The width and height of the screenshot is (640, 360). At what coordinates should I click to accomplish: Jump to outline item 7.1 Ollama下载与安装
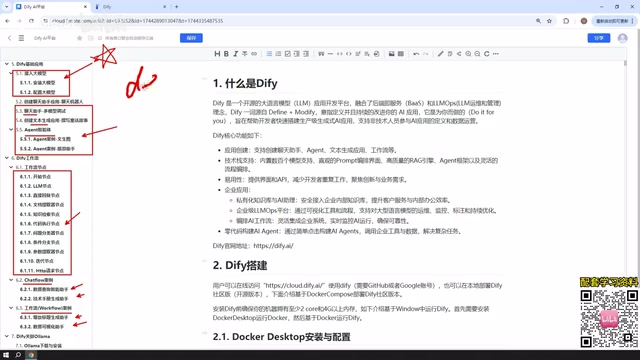[39, 345]
